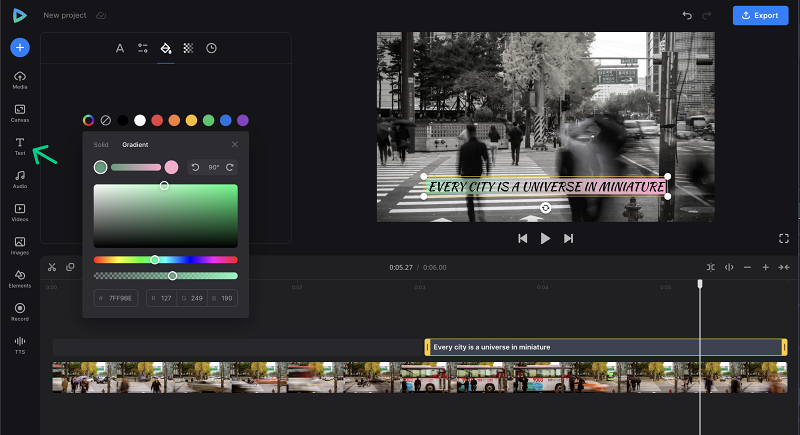The width and height of the screenshot is (800, 435).
Task: Switch to the font style tab (A icon)
Action: tap(120, 48)
